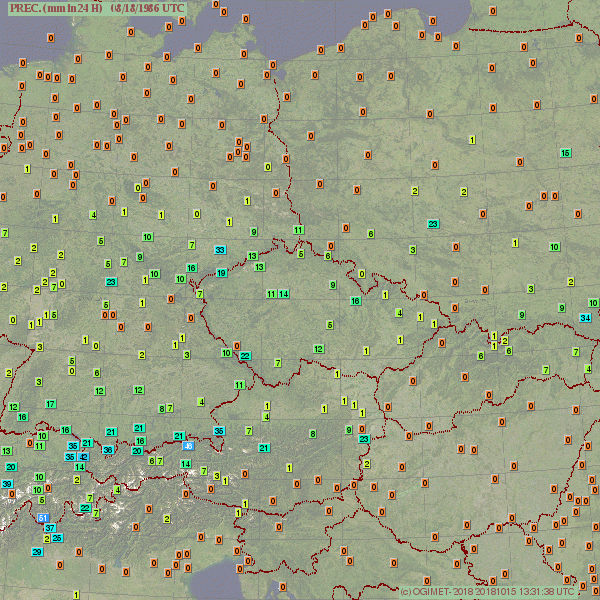Screen dimensions: 600x600
Task: Click the 37 marker below the 51
Action: (49, 528)
